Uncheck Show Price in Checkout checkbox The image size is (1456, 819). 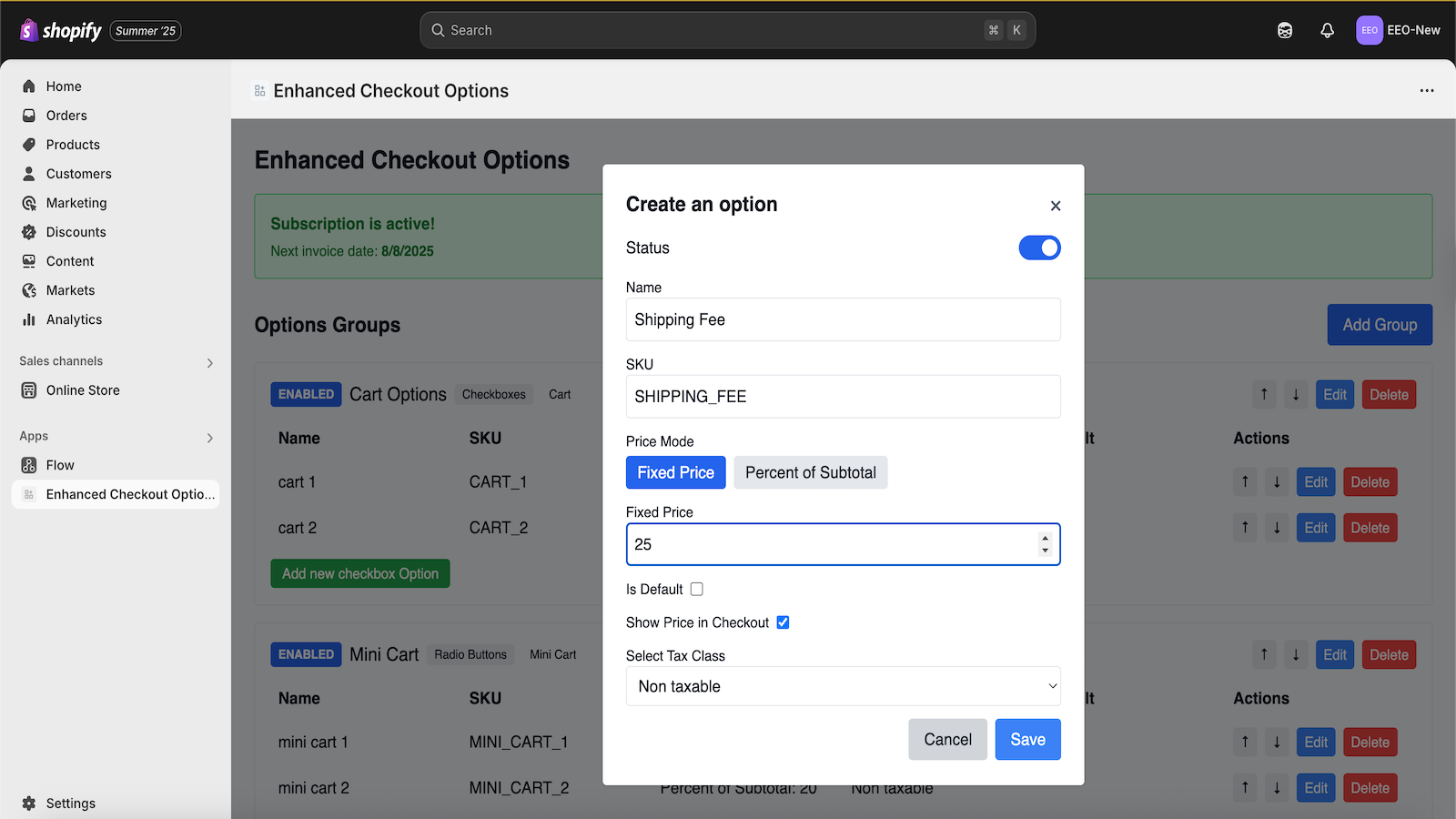click(783, 622)
